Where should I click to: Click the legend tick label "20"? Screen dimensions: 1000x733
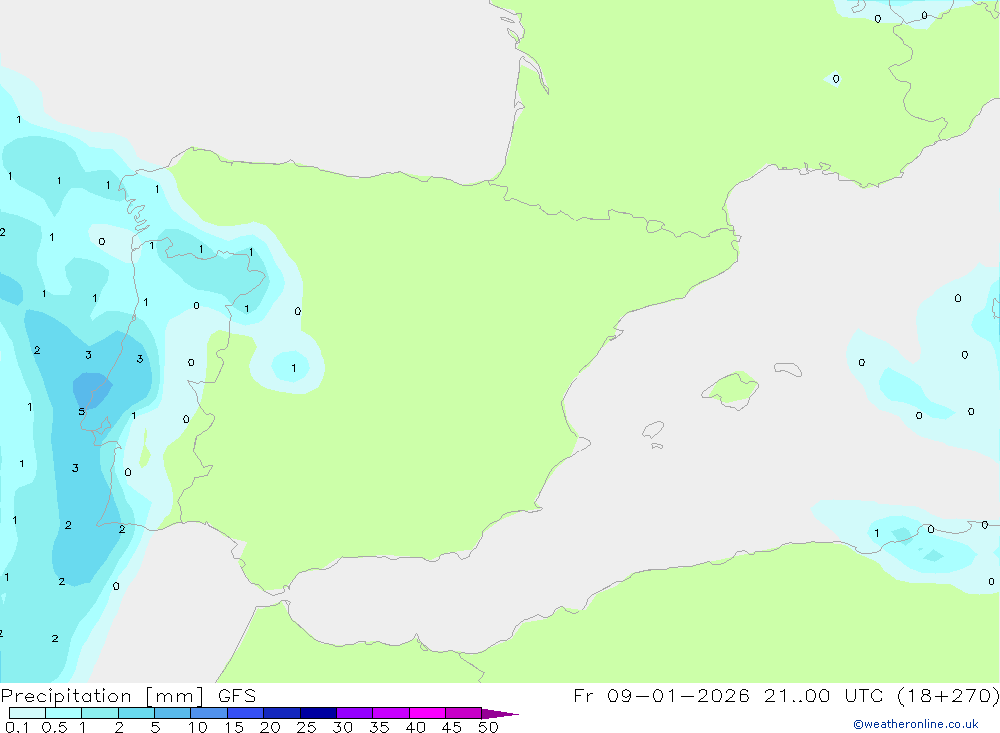[269, 727]
